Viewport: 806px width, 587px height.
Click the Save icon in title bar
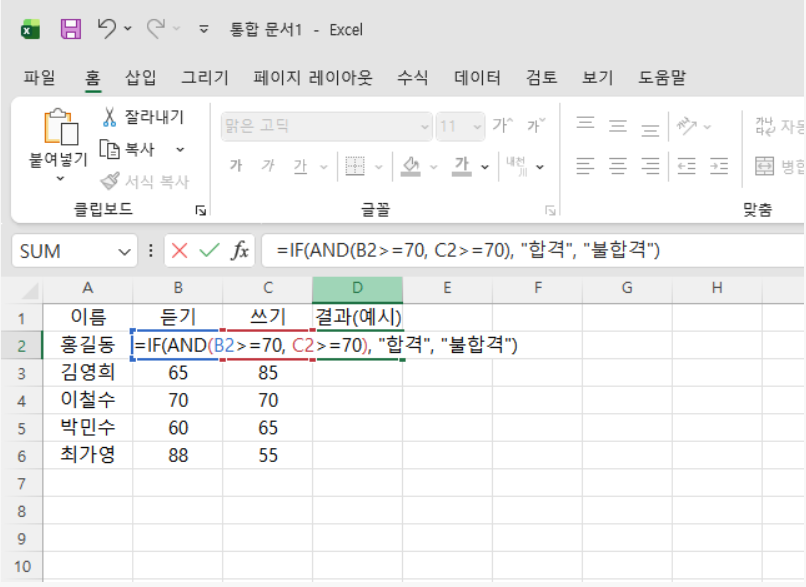[71, 29]
